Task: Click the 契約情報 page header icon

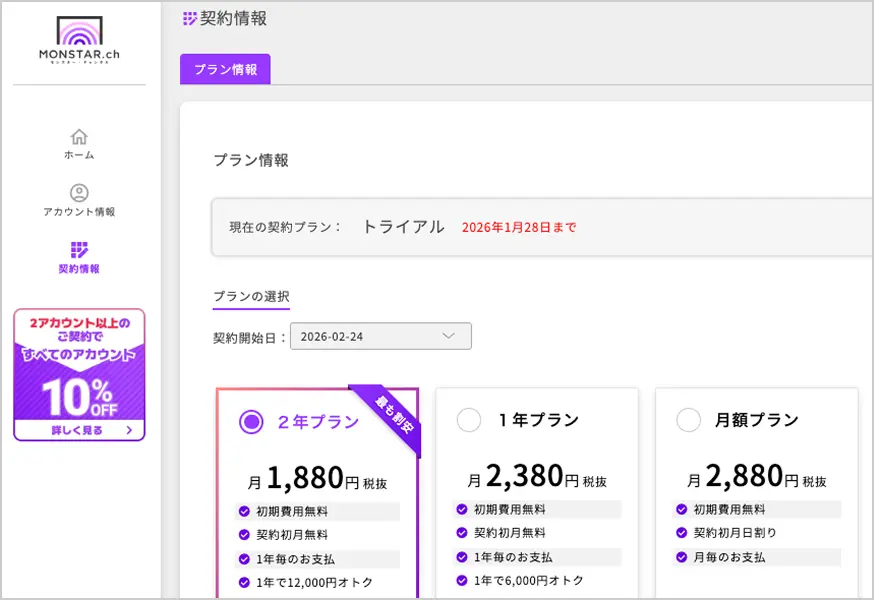Action: [x=190, y=18]
